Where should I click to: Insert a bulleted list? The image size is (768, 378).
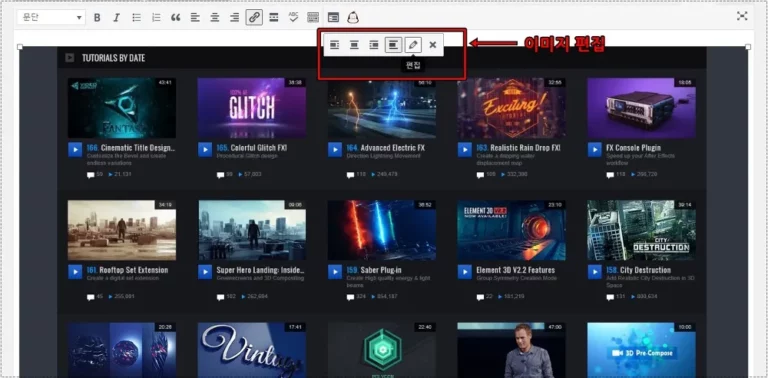137,18
